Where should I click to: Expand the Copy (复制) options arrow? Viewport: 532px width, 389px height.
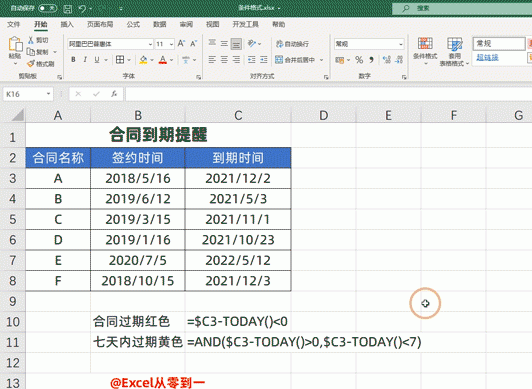point(55,52)
